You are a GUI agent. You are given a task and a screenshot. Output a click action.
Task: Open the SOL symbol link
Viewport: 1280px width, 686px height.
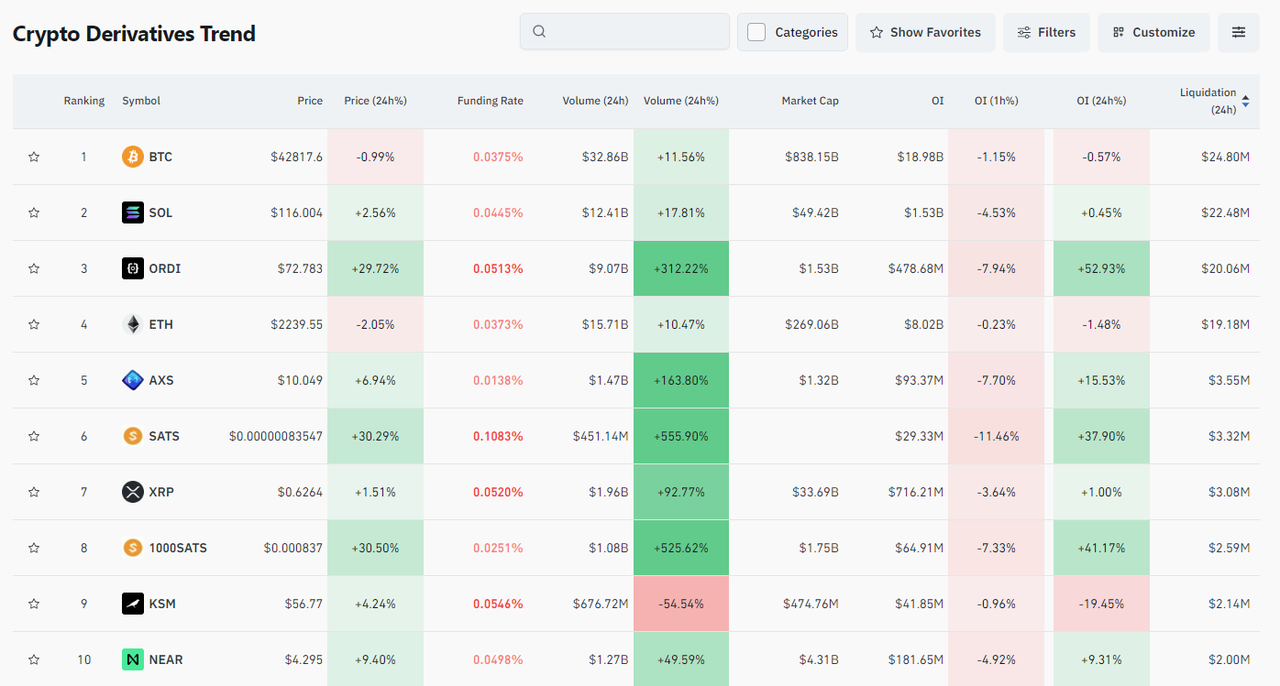point(160,213)
